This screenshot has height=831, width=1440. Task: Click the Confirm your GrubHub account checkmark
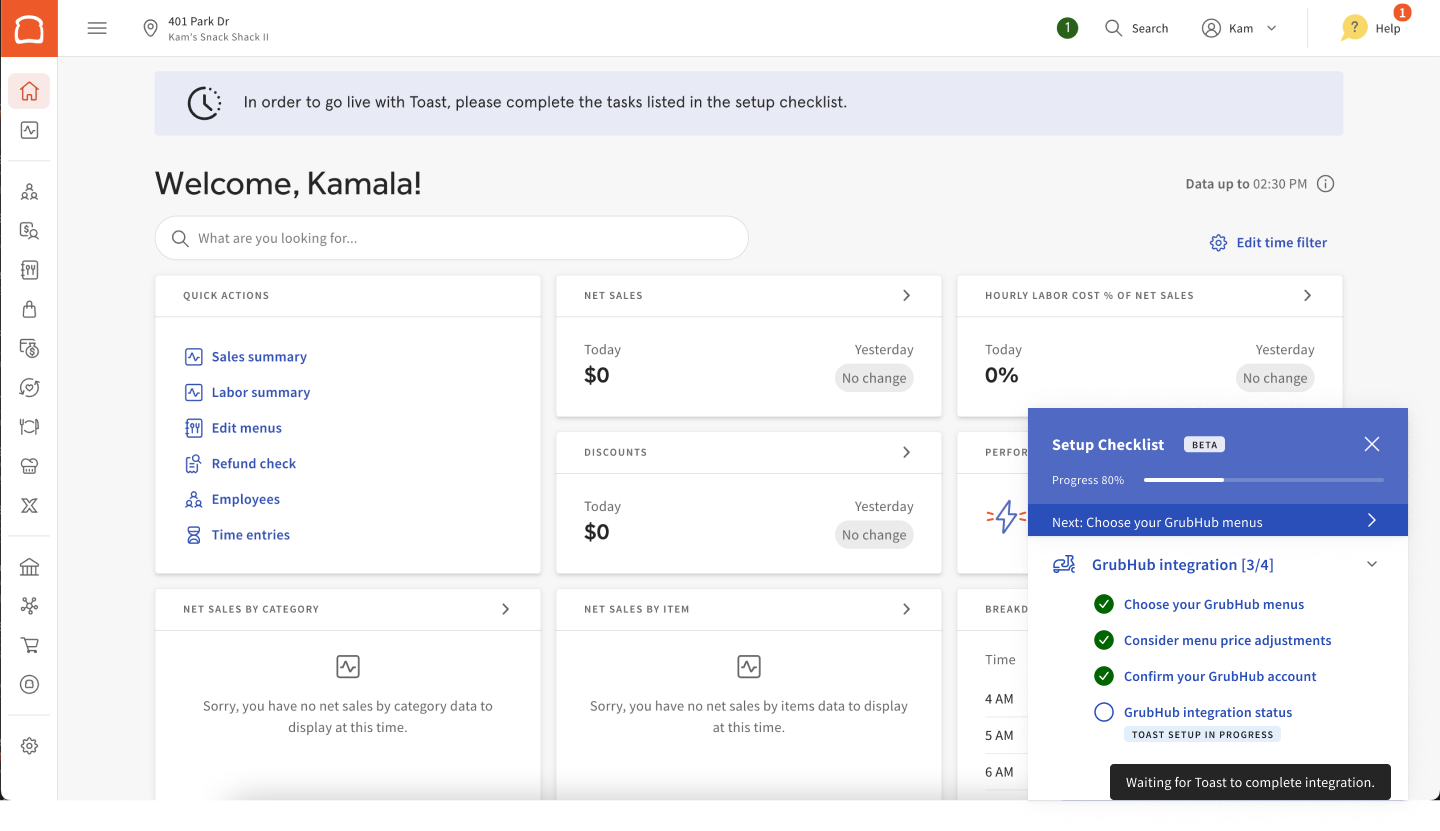pos(1104,676)
